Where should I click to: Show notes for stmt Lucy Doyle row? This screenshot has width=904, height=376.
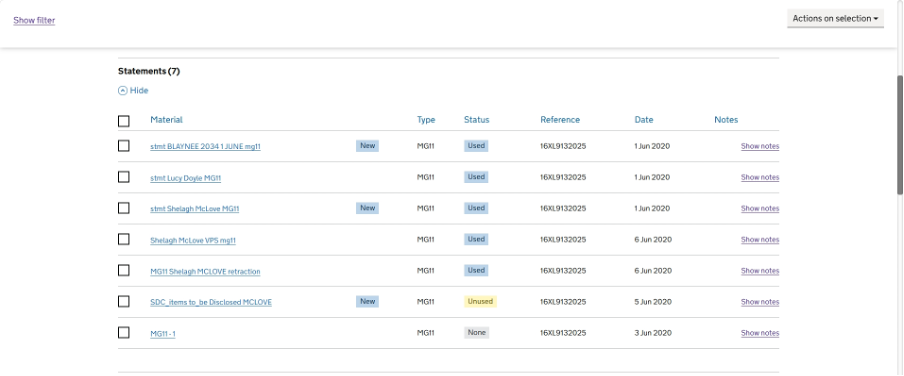[760, 178]
